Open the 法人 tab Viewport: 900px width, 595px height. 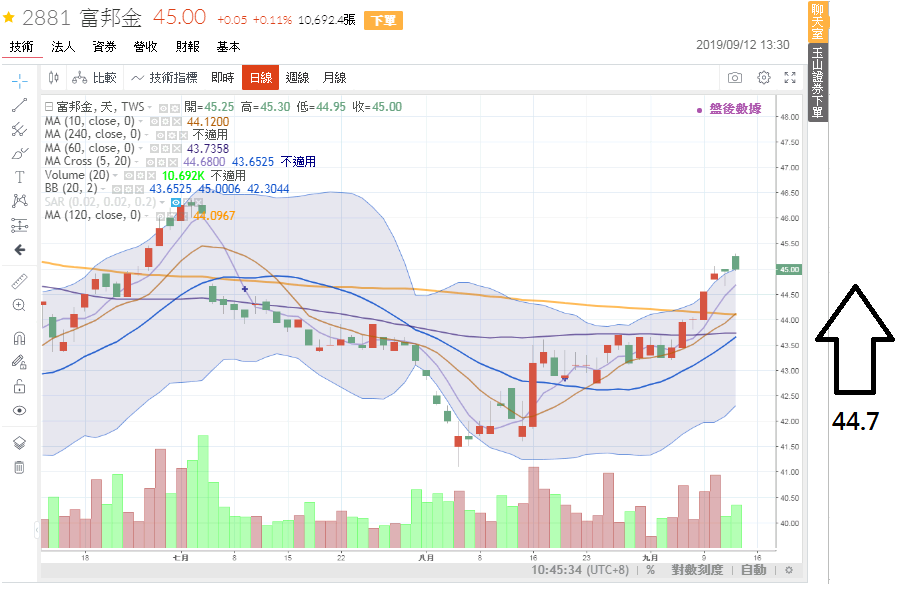[63, 46]
